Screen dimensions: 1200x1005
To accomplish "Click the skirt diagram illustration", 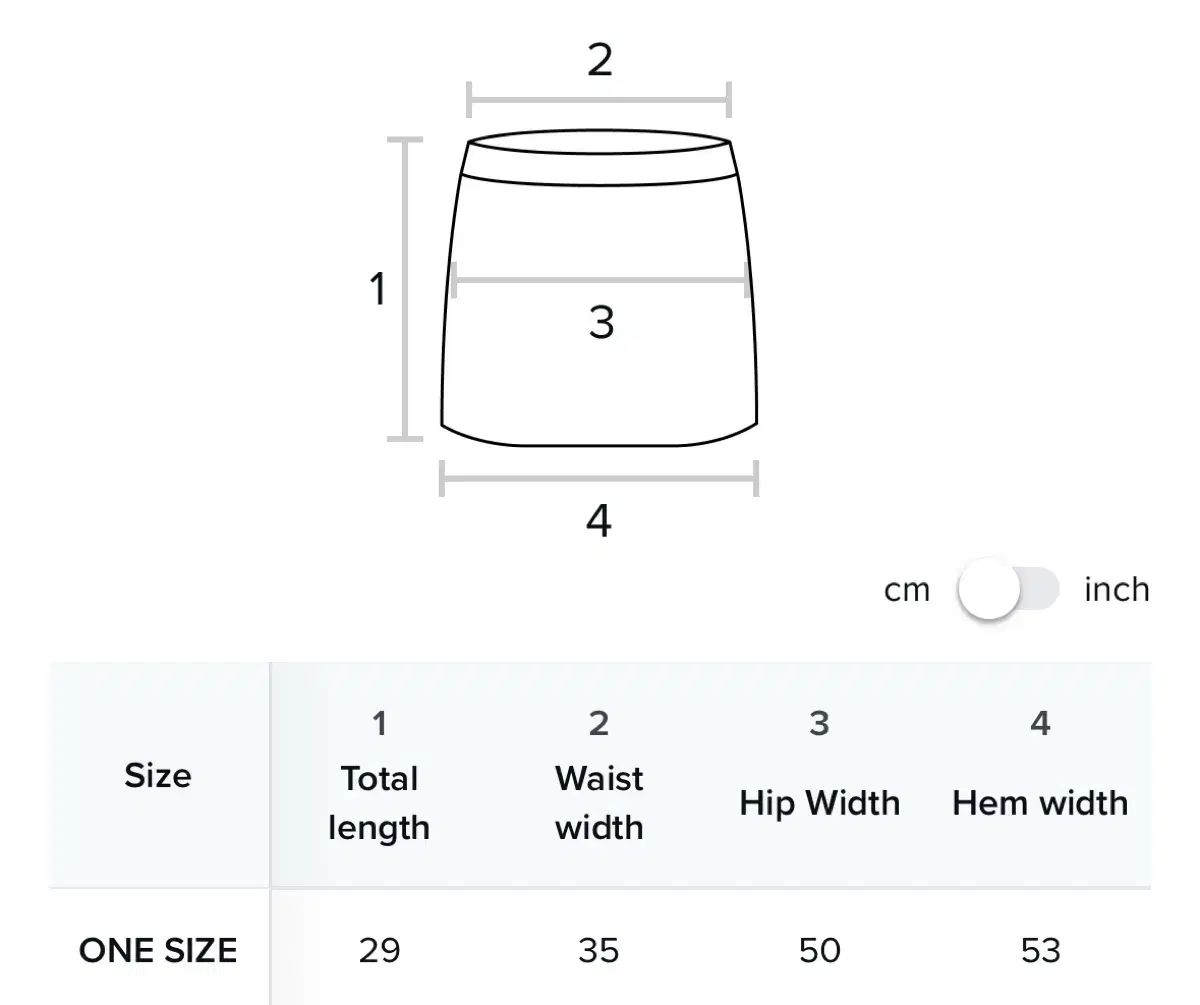I will [x=600, y=288].
